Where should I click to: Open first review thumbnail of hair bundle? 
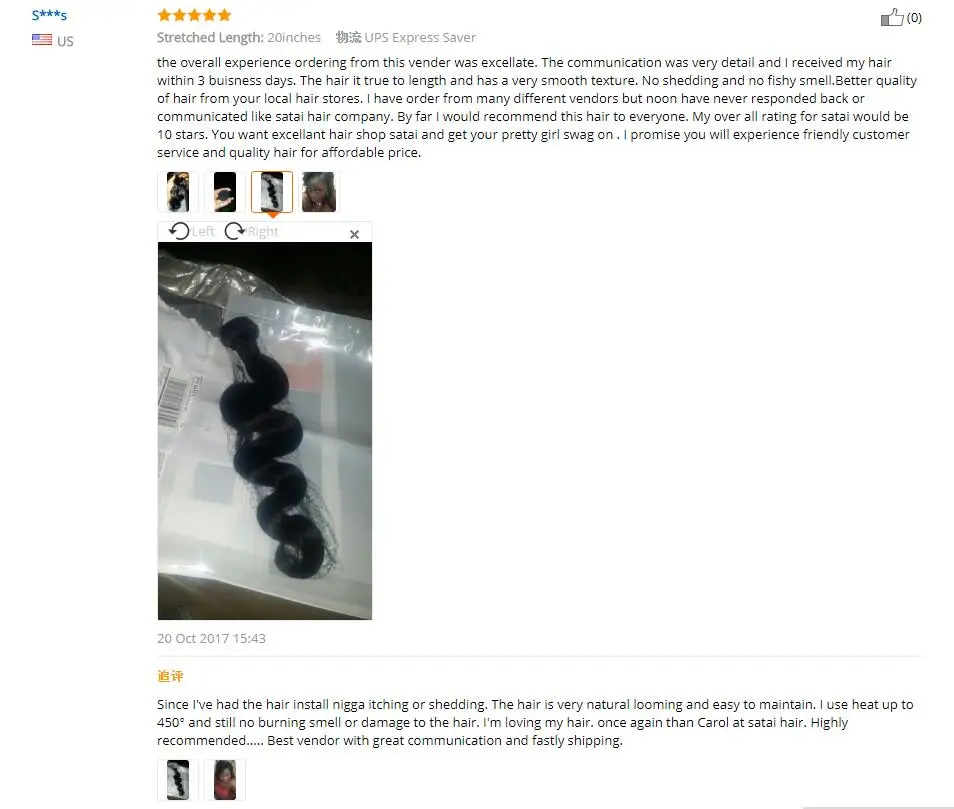coord(178,192)
